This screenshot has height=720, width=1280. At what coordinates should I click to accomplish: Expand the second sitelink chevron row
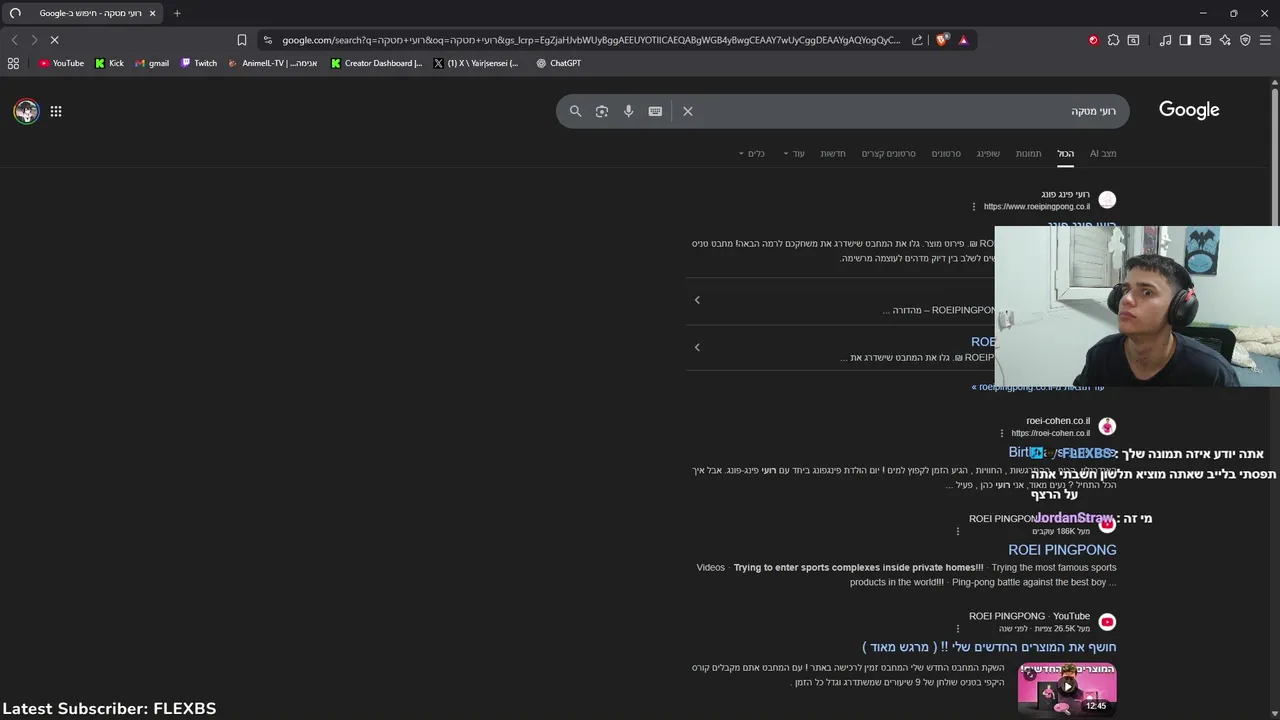697,347
